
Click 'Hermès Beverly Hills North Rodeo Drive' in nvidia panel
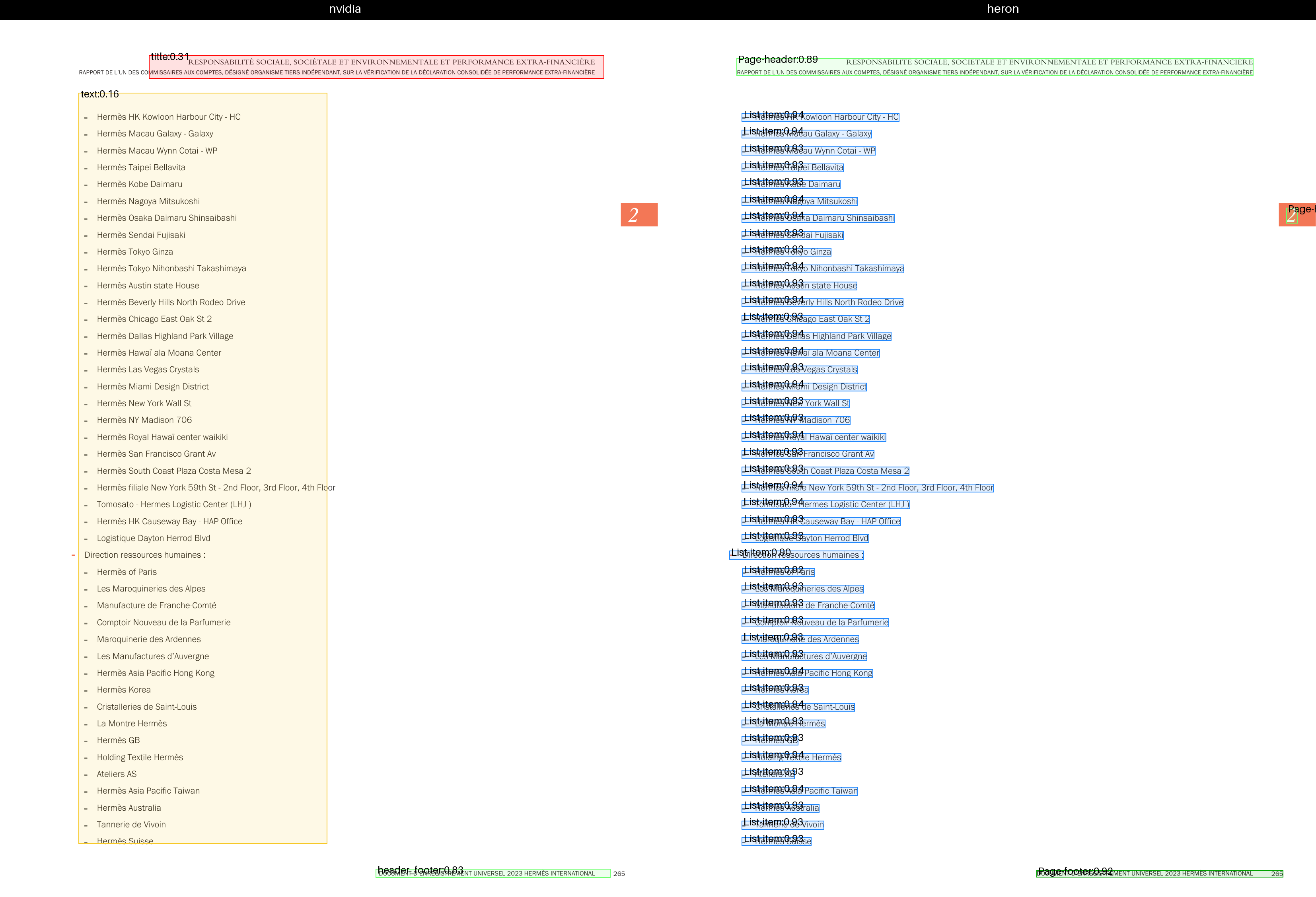click(x=171, y=302)
